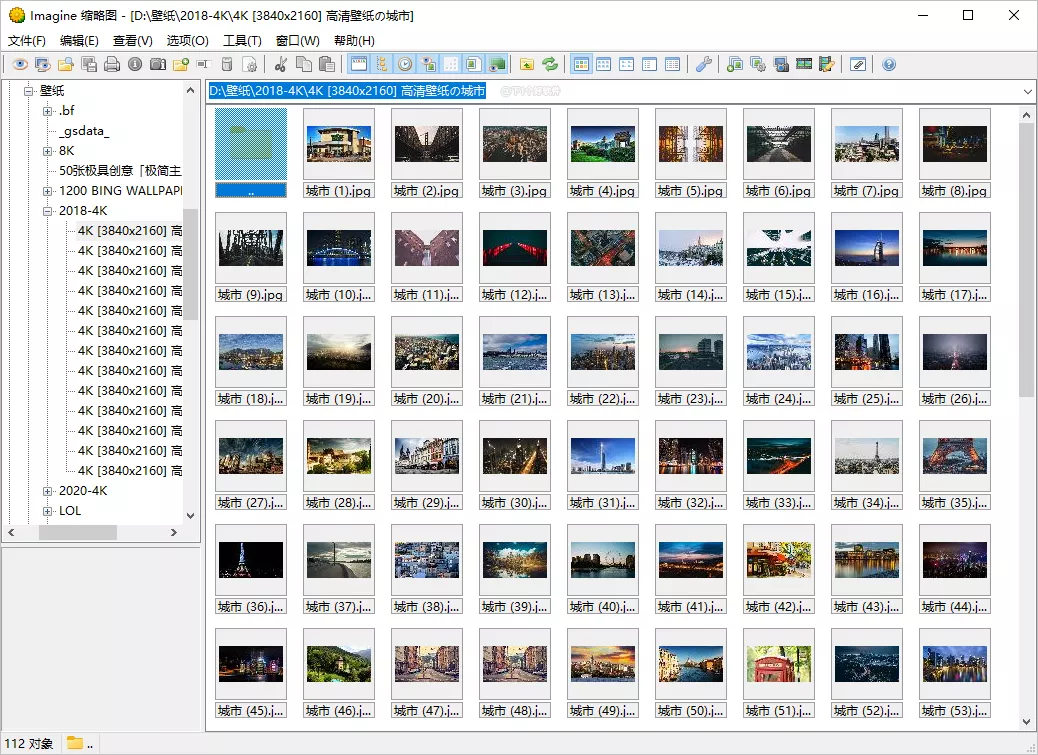
Task: Toggle the address bar panel button
Action: 359,64
